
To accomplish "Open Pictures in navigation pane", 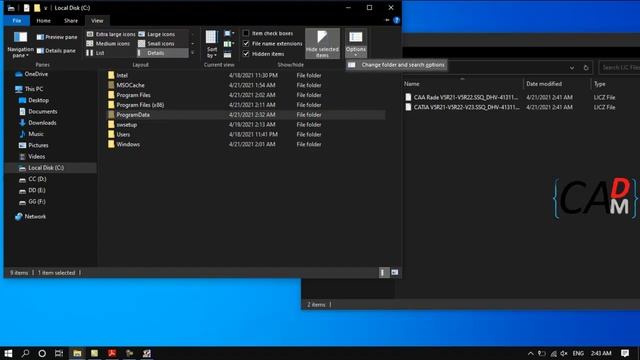I will (33, 145).
